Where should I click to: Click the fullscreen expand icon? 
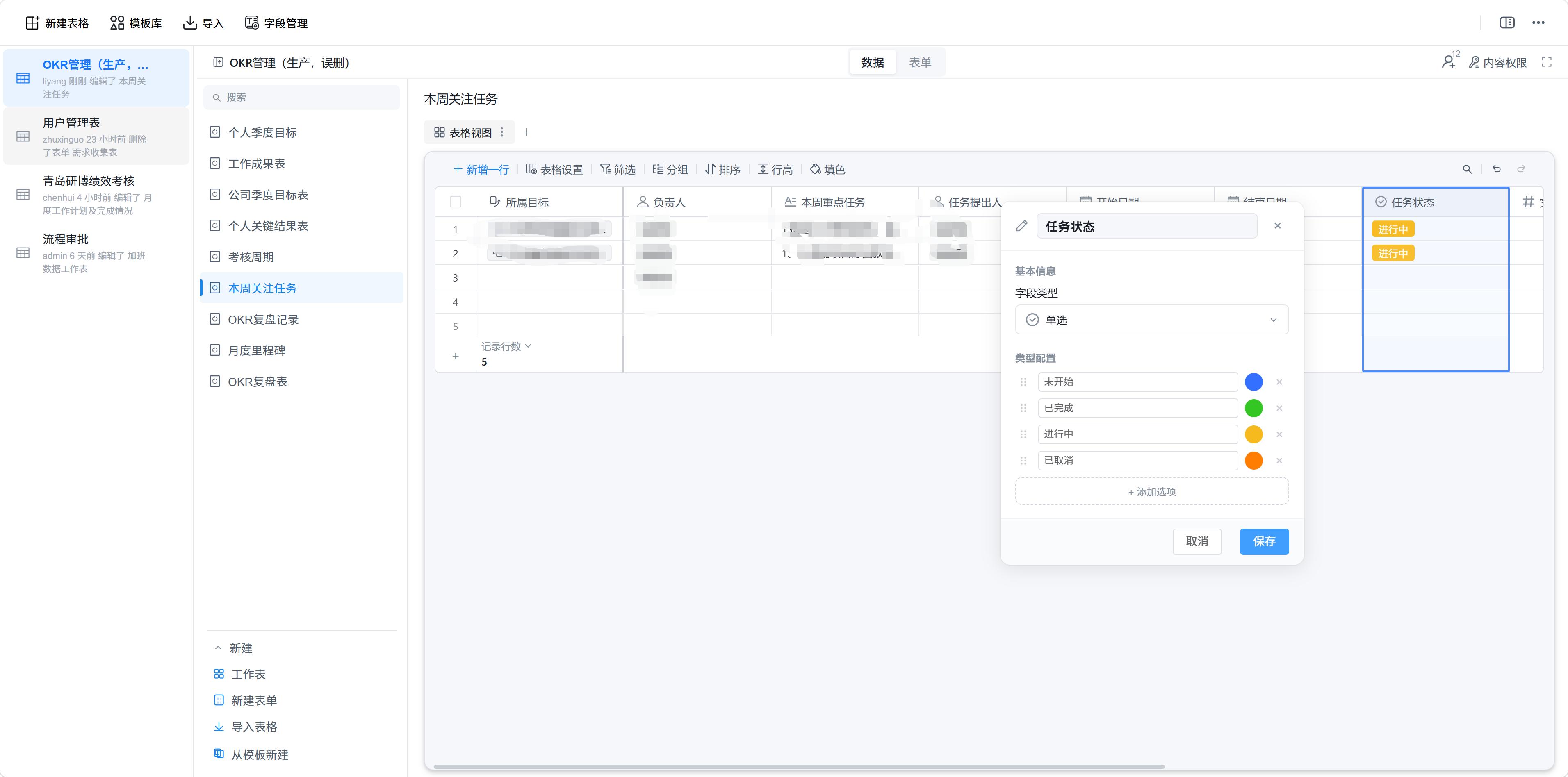tap(1547, 62)
